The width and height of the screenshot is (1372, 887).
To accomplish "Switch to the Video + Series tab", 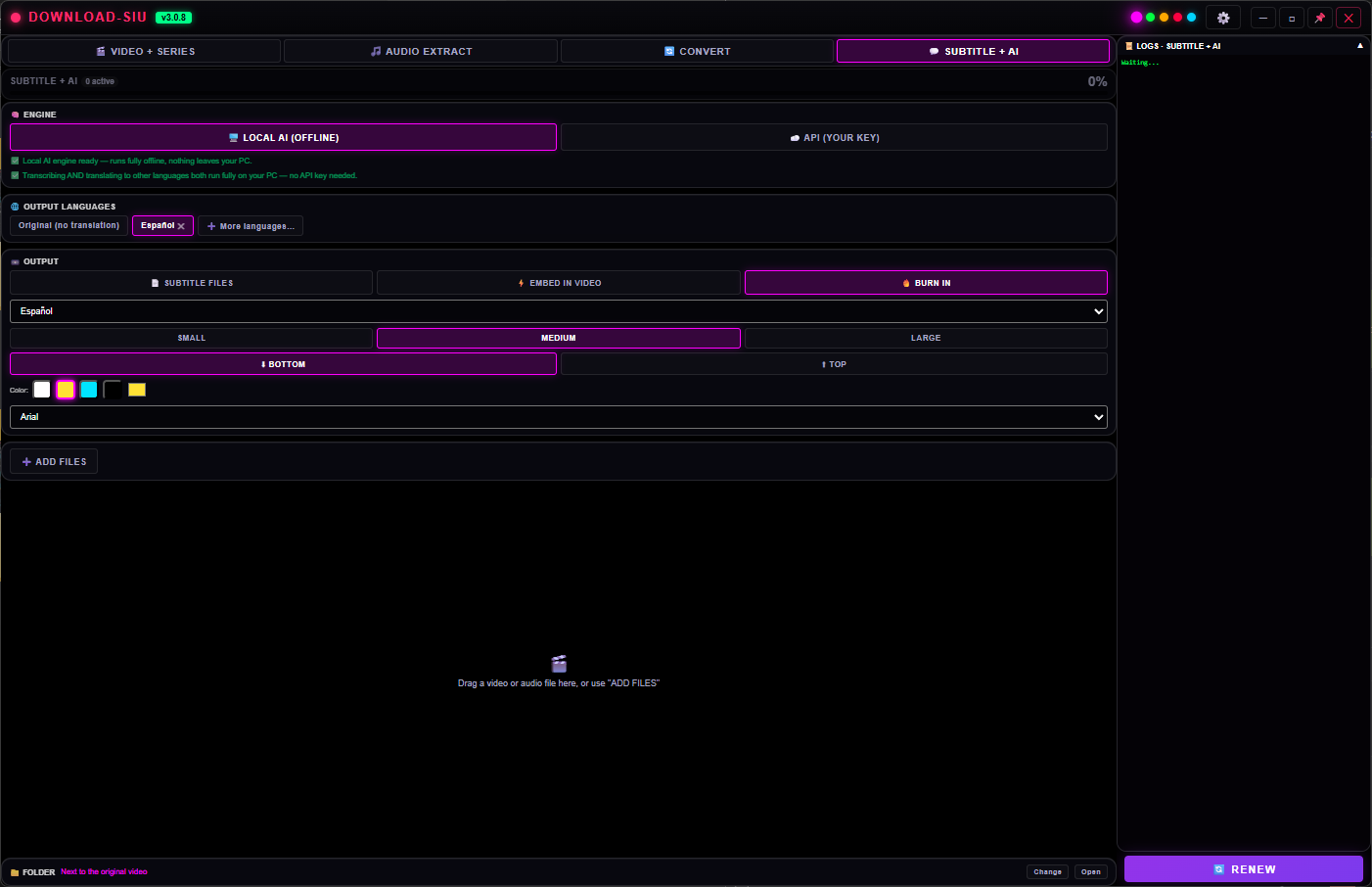I will pyautogui.click(x=145, y=51).
